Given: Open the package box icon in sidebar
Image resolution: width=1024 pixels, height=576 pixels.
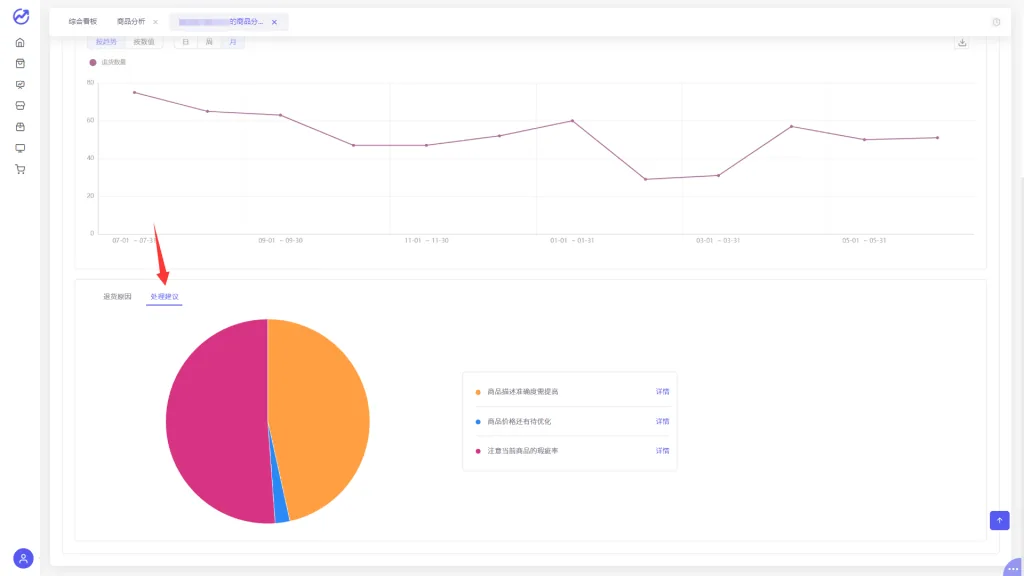Looking at the screenshot, I should click(20, 127).
